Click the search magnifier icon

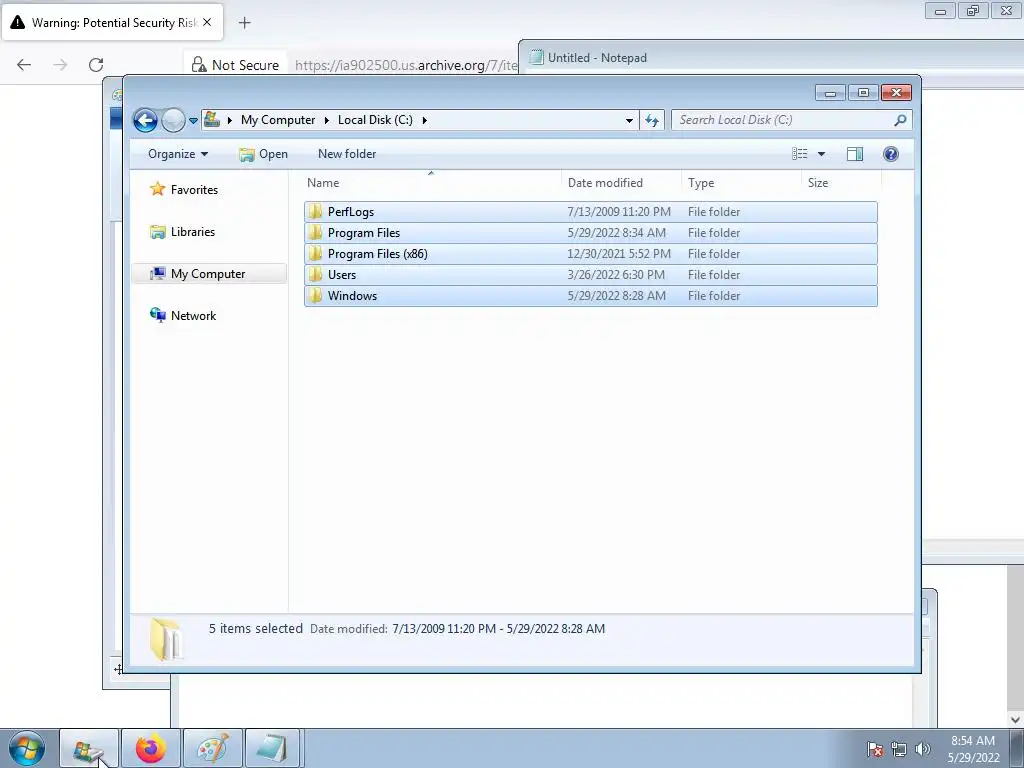click(x=901, y=120)
